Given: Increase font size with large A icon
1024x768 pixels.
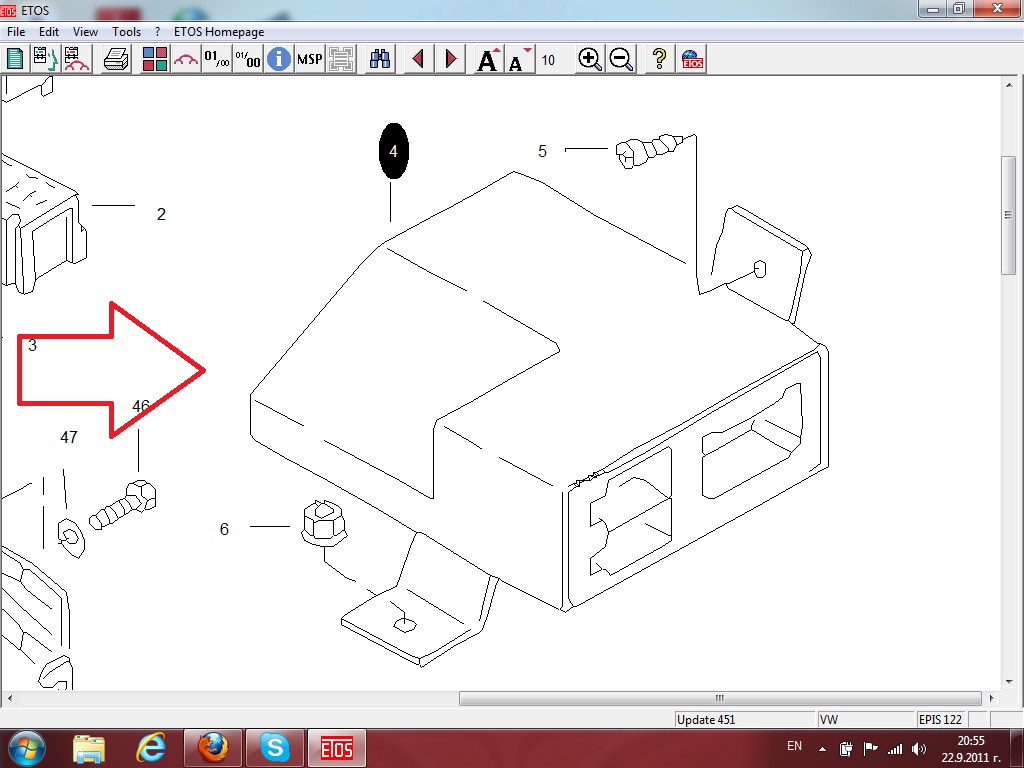Looking at the screenshot, I should click(488, 60).
